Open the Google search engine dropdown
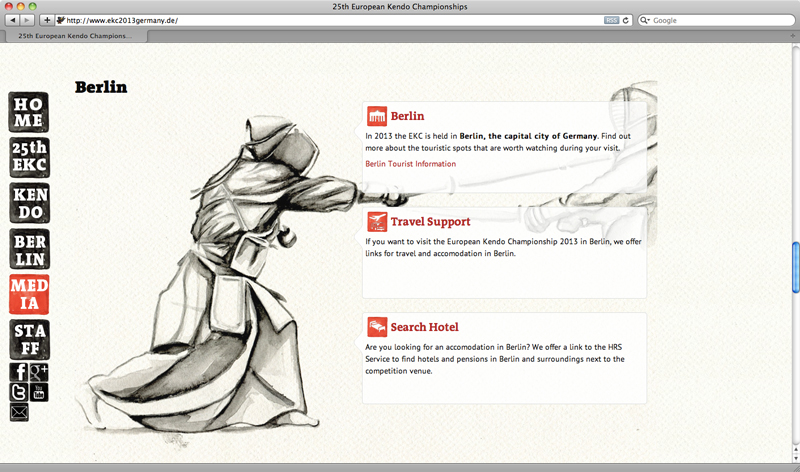This screenshot has height=472, width=800. 645,20
